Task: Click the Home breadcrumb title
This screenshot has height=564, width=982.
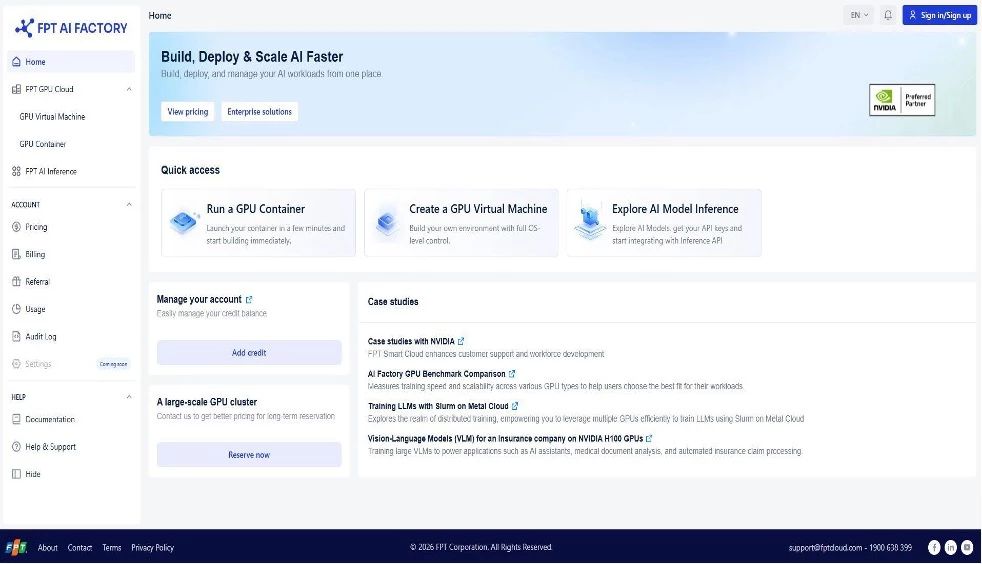Action: click(x=160, y=16)
